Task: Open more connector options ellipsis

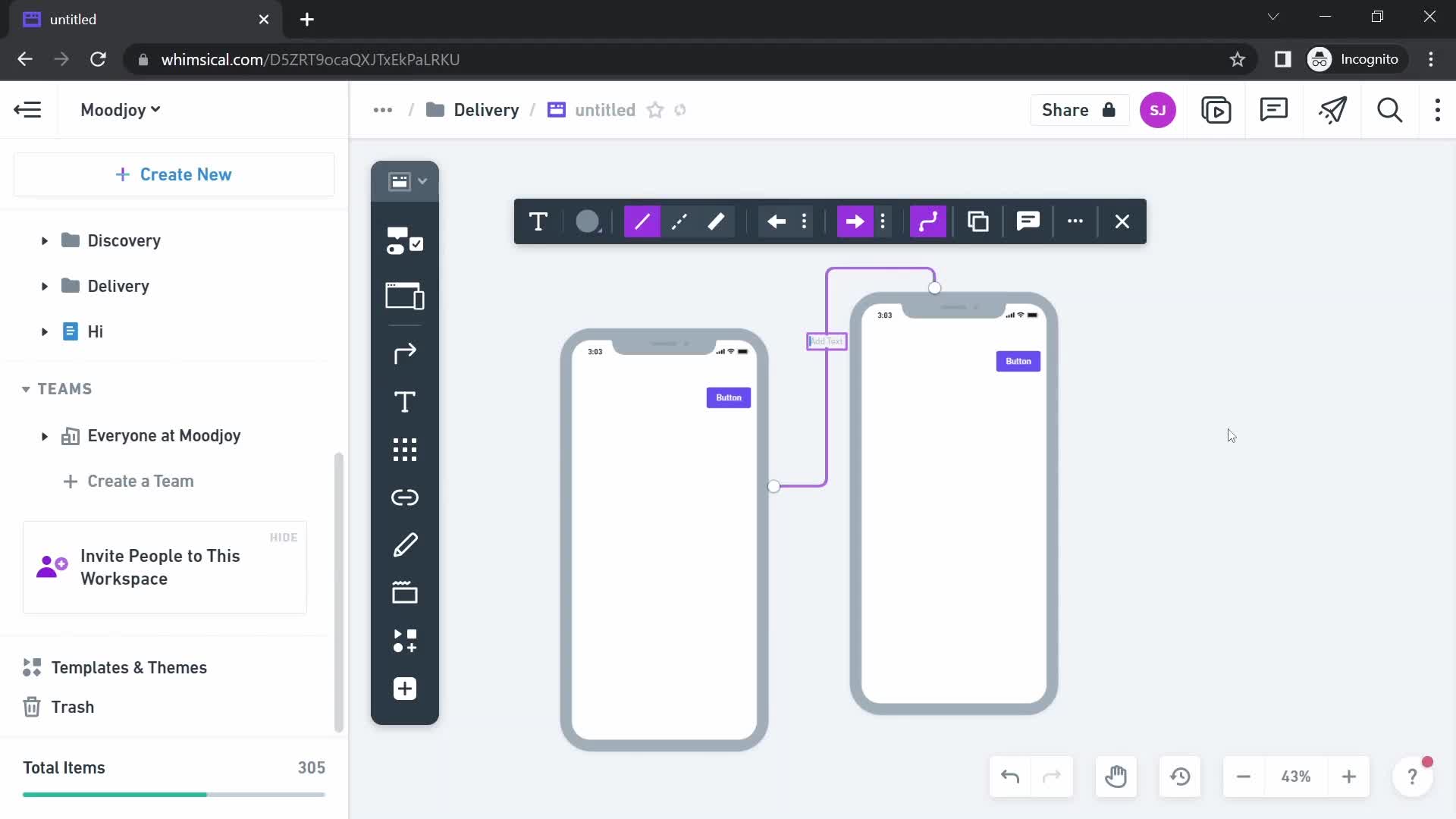Action: (1075, 221)
